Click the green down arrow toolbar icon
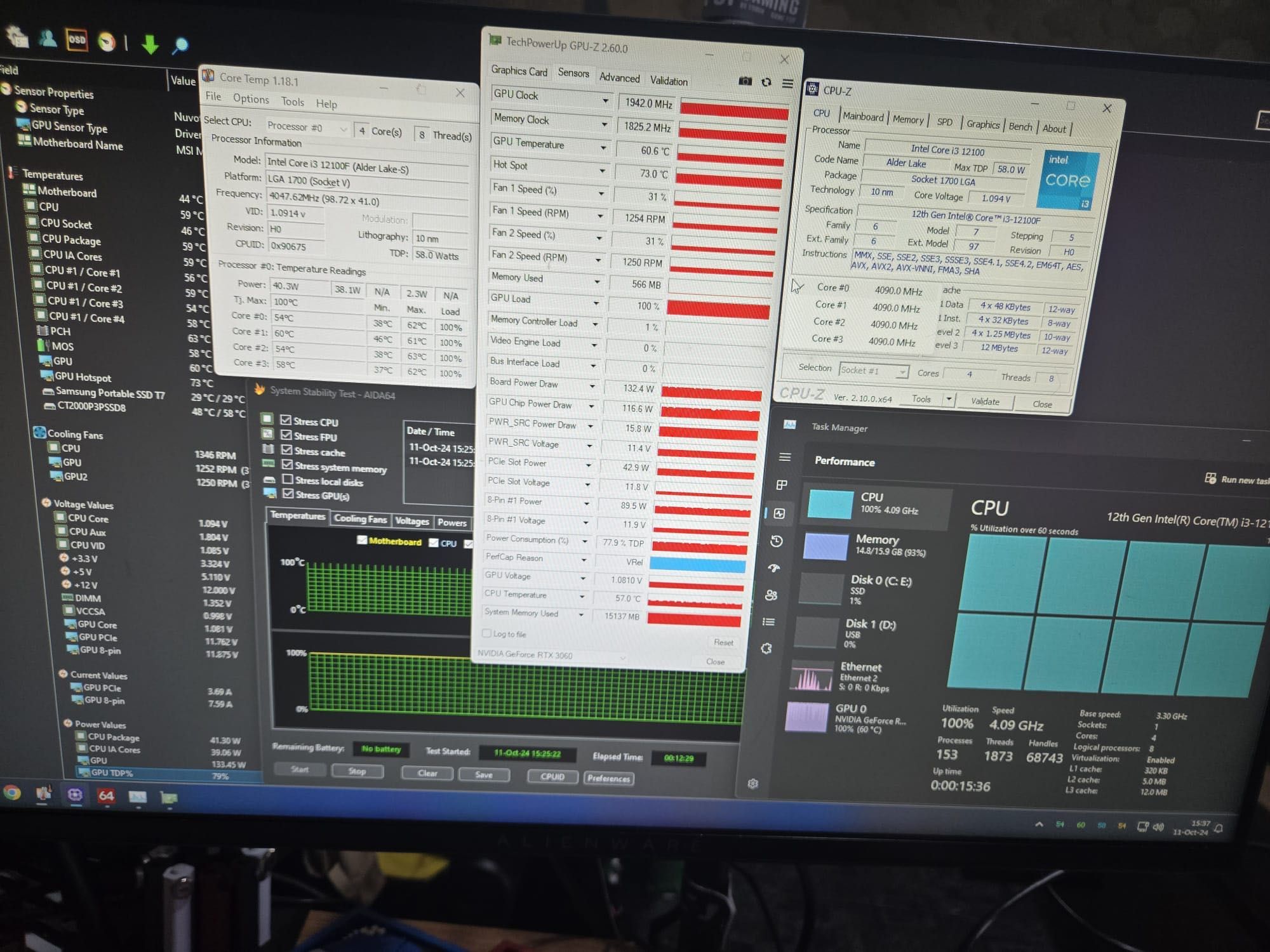The image size is (1270, 952). (x=150, y=44)
